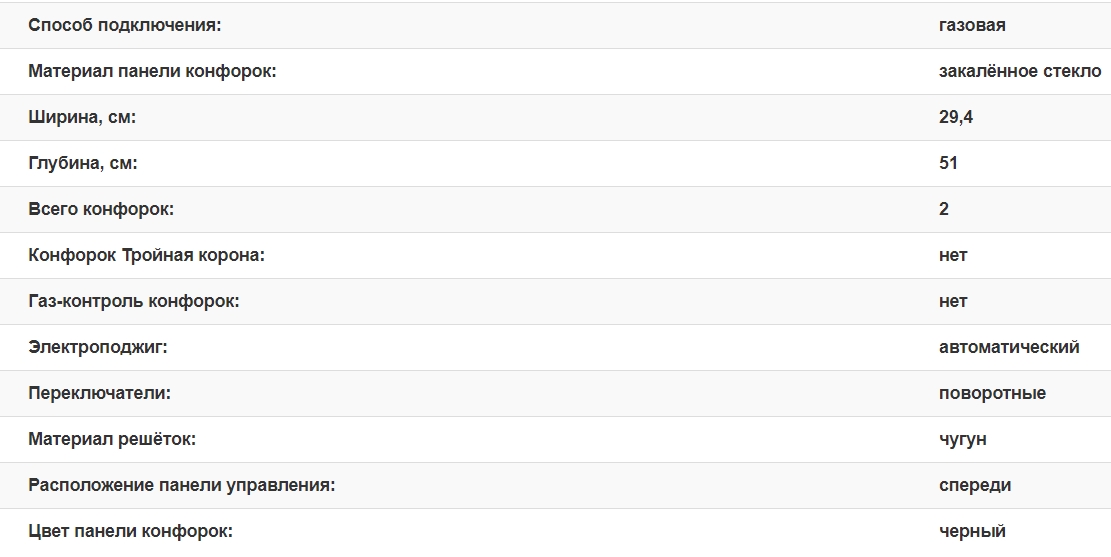This screenshot has height=557, width=1111.
Task: Click the 'чугун' grate material value
Action: click(x=963, y=439)
